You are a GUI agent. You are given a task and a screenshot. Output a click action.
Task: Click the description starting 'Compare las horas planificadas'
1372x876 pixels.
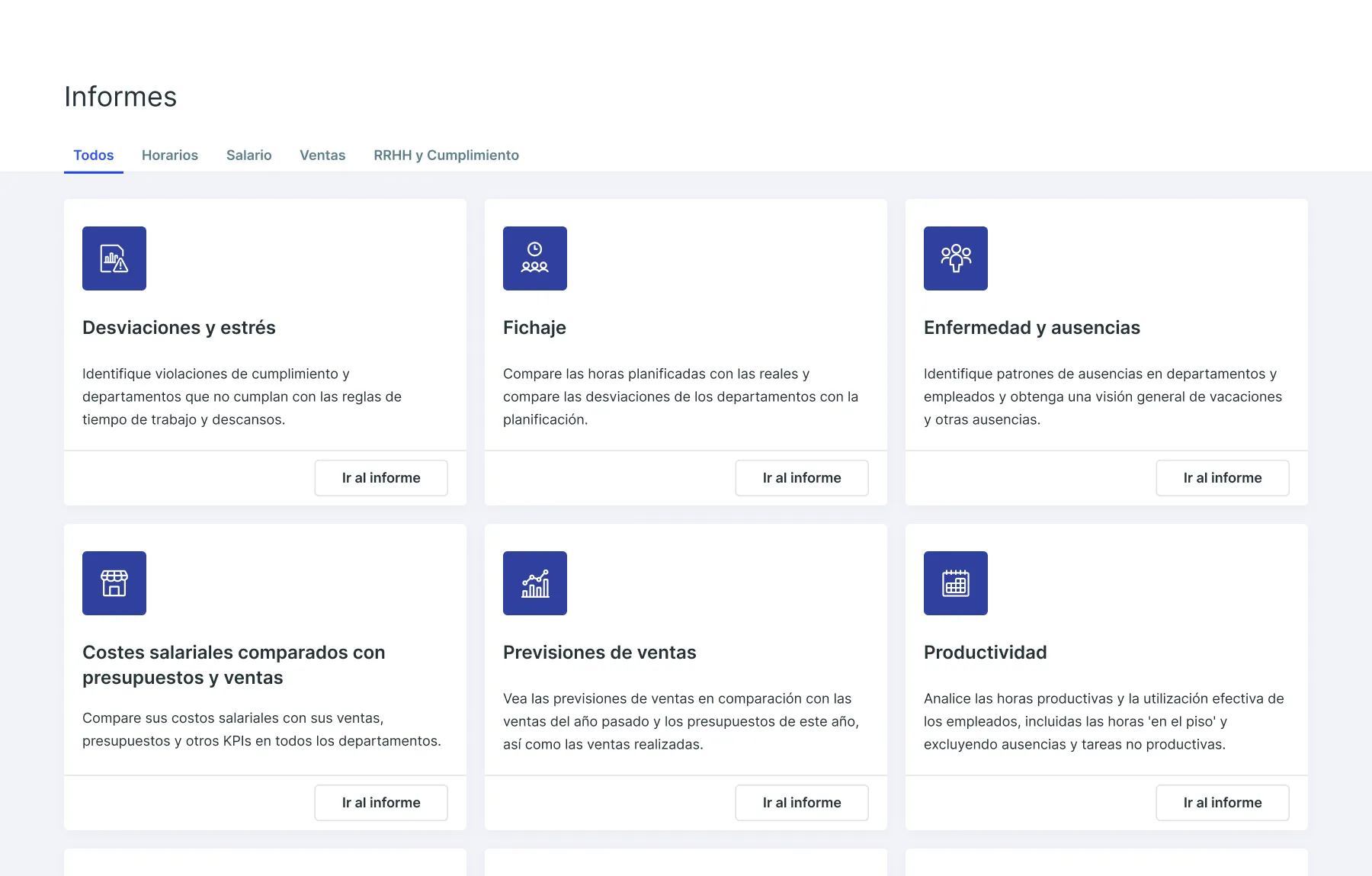[681, 396]
